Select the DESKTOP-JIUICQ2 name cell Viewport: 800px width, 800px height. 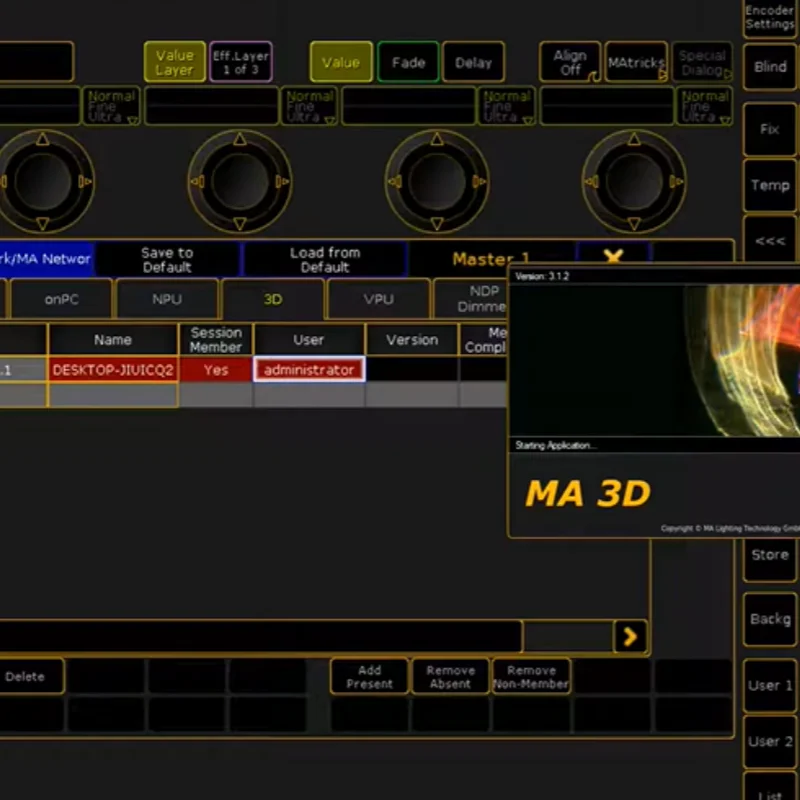pyautogui.click(x=113, y=370)
